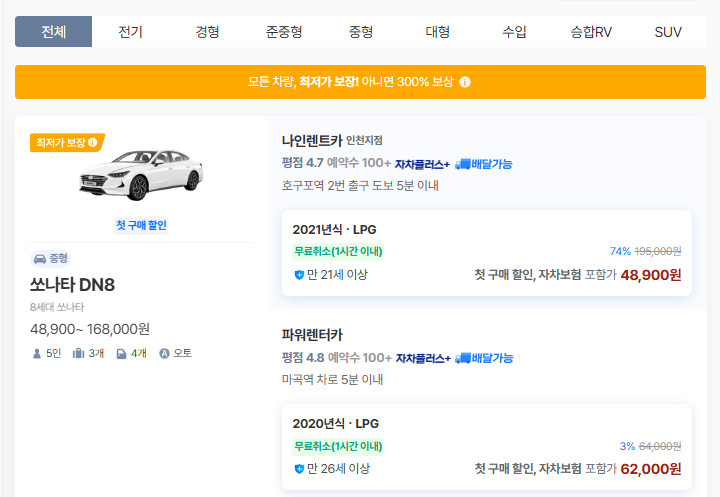Screen dimensions: 720x497
Task: Open the 나인렌트카 인천지점 company name
Action: [x=332, y=140]
